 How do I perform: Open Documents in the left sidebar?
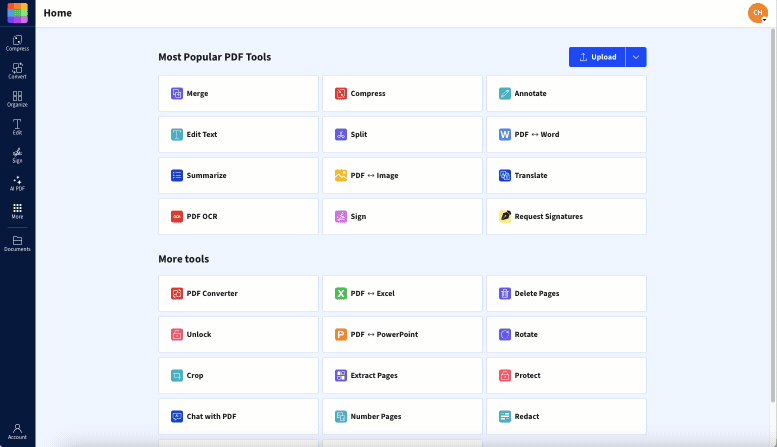point(17,243)
